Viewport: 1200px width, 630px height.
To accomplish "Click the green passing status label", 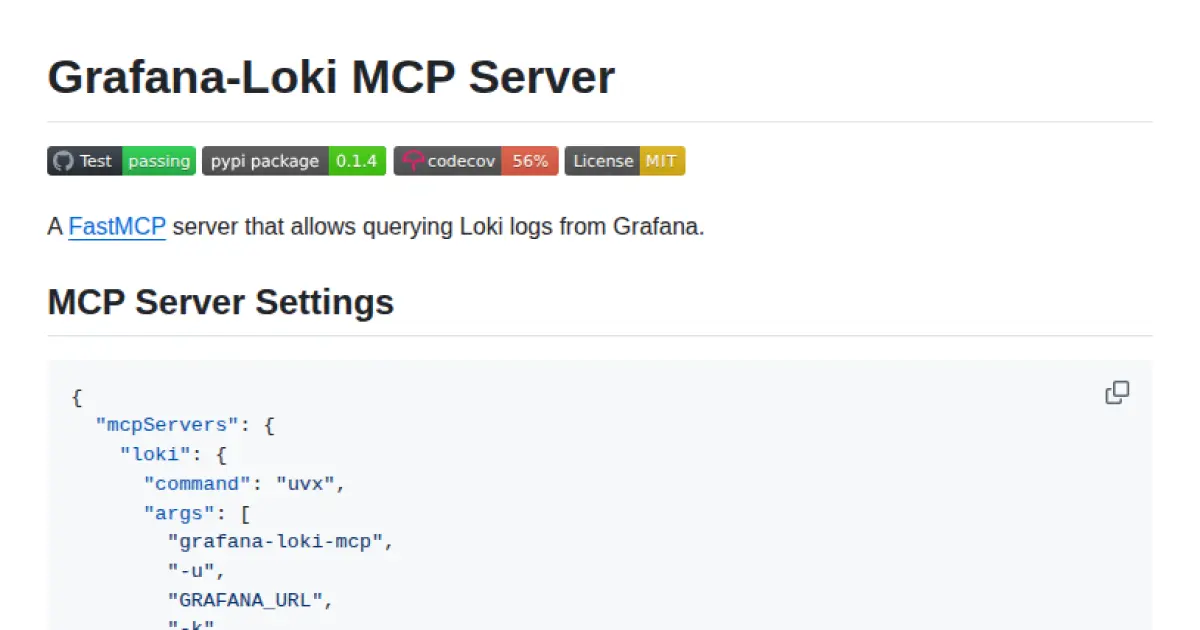I will click(160, 160).
